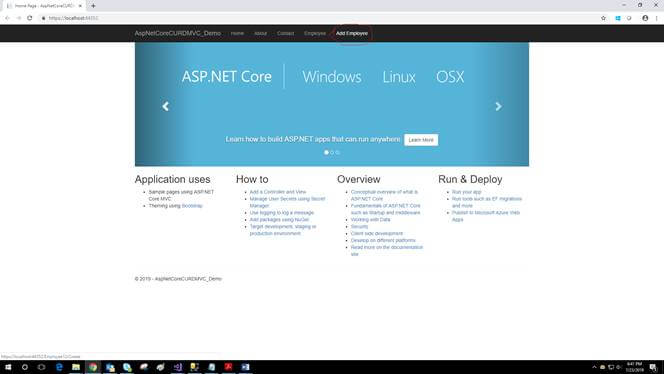Launch Microsoft Edge from the taskbar

click(59, 367)
